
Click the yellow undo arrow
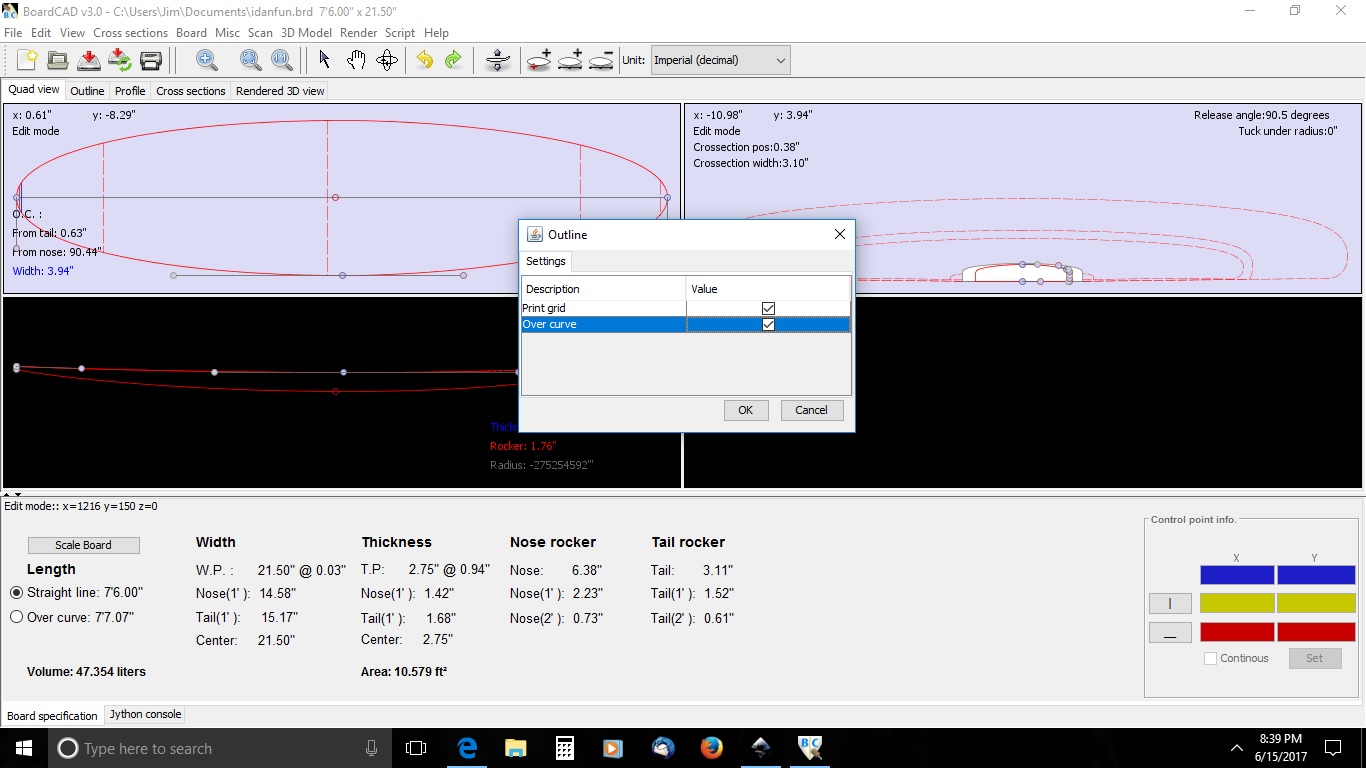[x=425, y=60]
